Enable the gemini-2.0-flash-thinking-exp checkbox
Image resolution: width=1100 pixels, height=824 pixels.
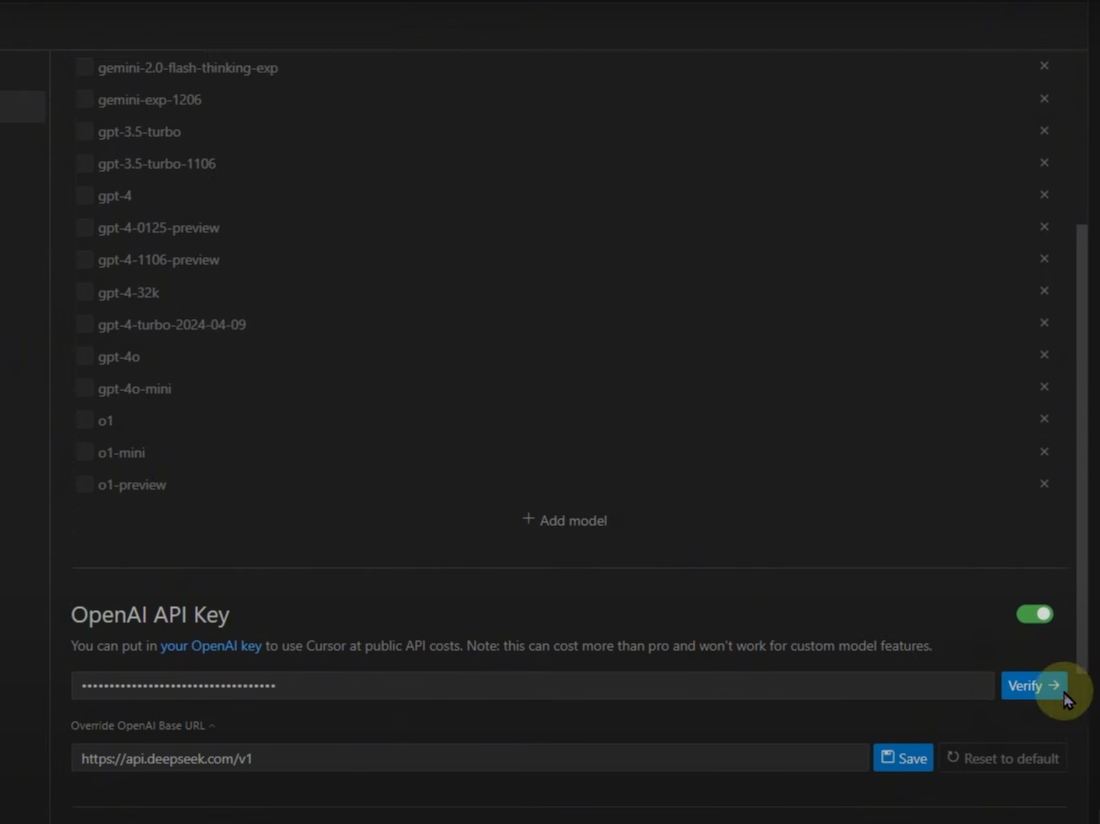pyautogui.click(x=84, y=67)
